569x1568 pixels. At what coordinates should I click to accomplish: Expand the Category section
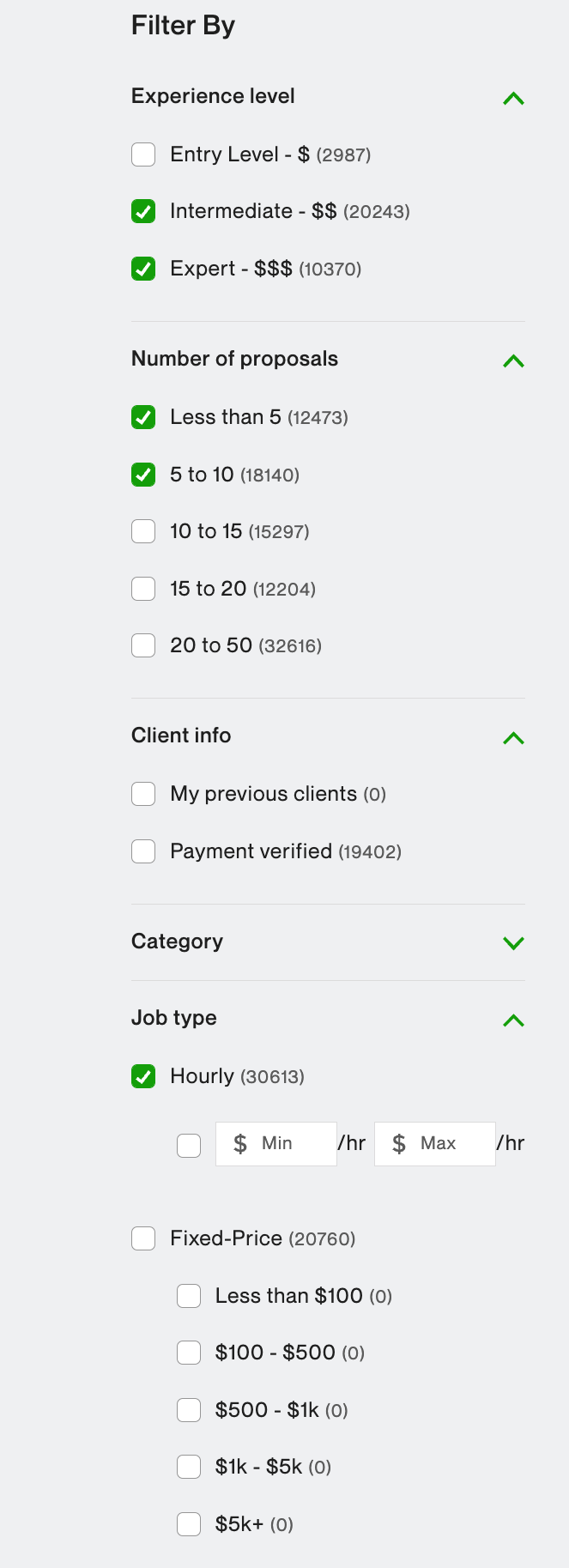[x=512, y=942]
